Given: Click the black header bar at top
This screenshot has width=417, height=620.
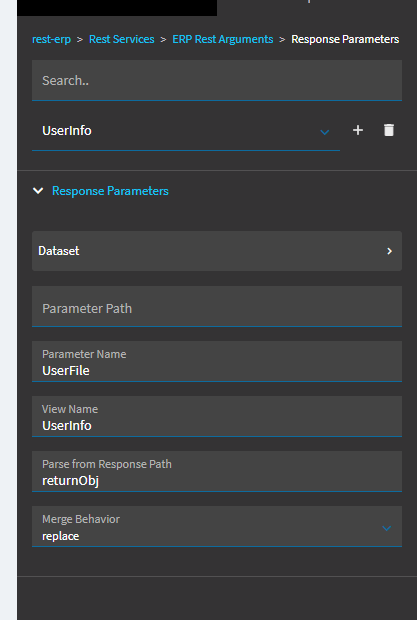Looking at the screenshot, I should [x=117, y=8].
